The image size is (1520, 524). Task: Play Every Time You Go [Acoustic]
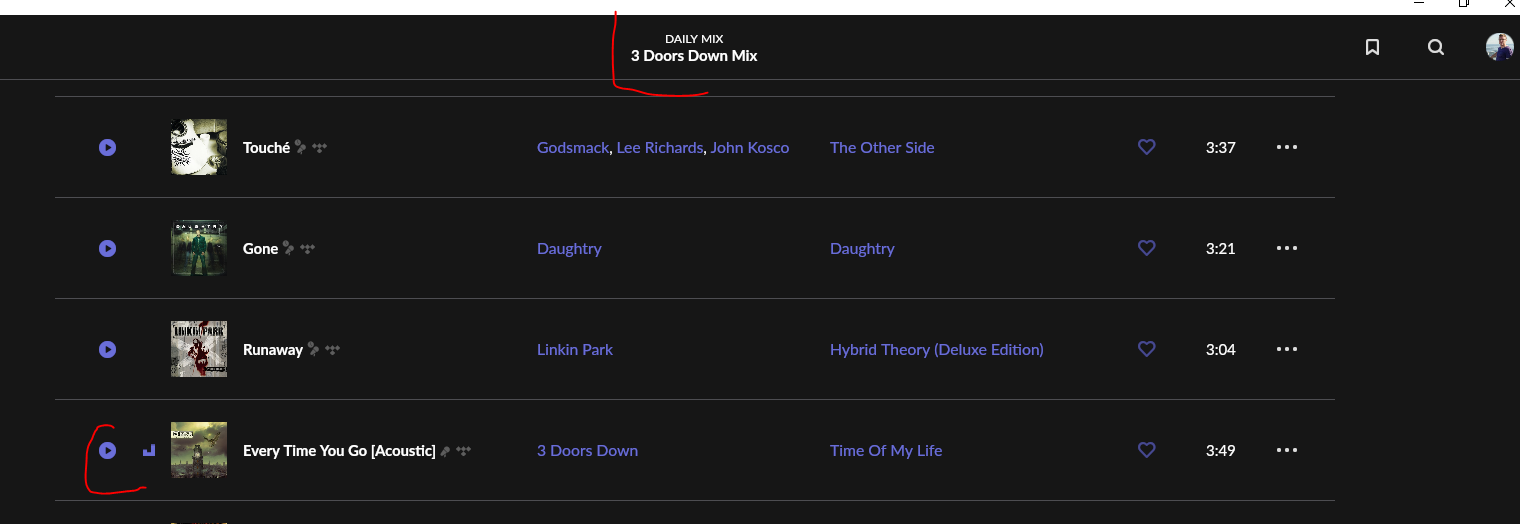pos(108,450)
